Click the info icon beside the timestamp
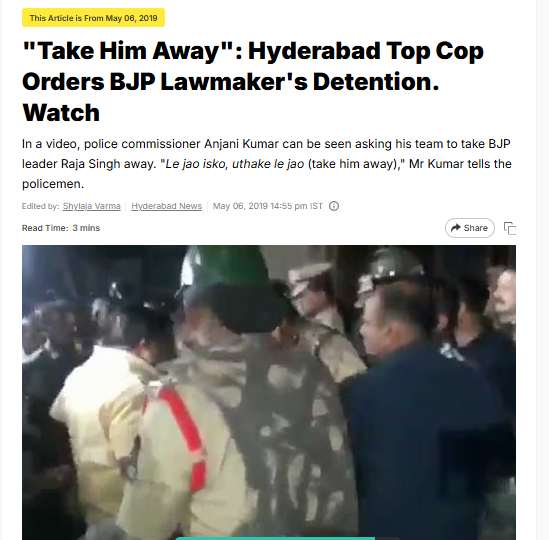The width and height of the screenshot is (549, 540). tap(334, 206)
